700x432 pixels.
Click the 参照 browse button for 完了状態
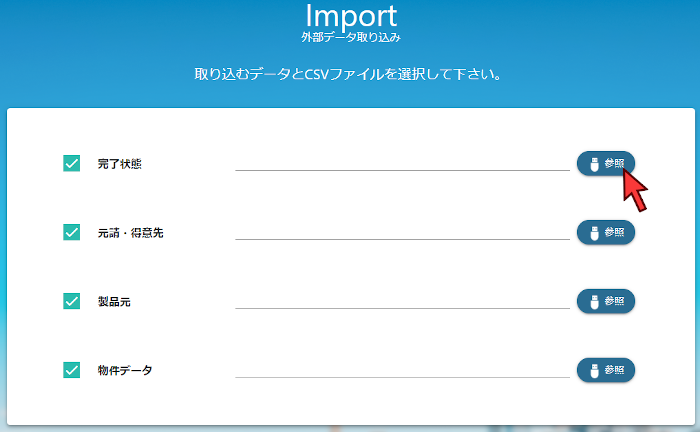tap(605, 163)
